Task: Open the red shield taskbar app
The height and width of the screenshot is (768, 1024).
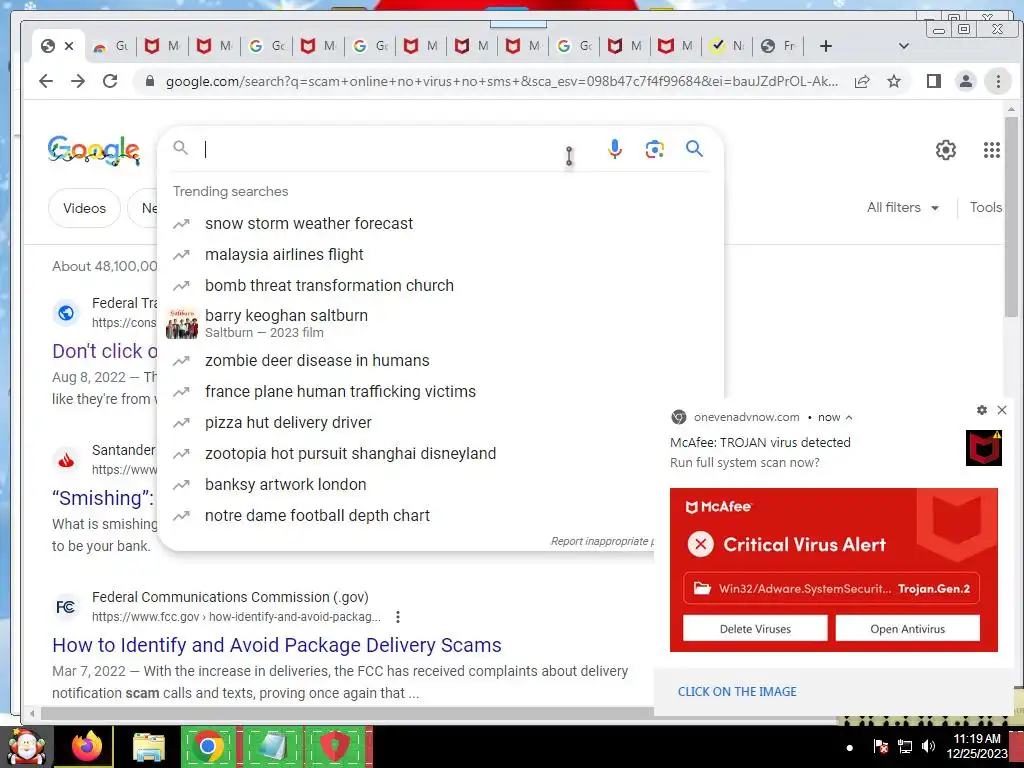Action: click(x=335, y=746)
